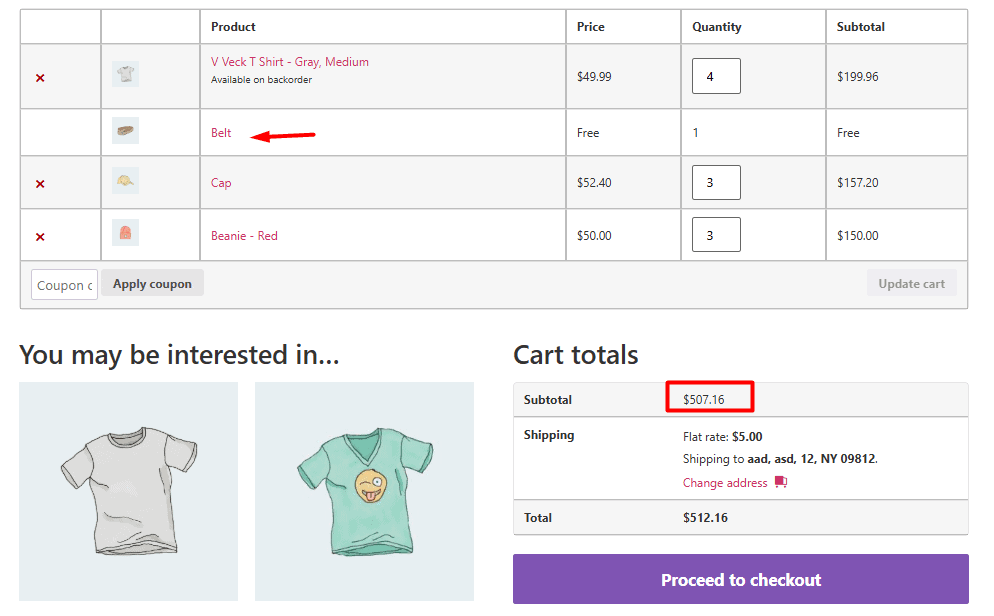Viewport: 994px width, 616px height.
Task: Click the gray t-shirt suggested product image
Action: point(128,491)
